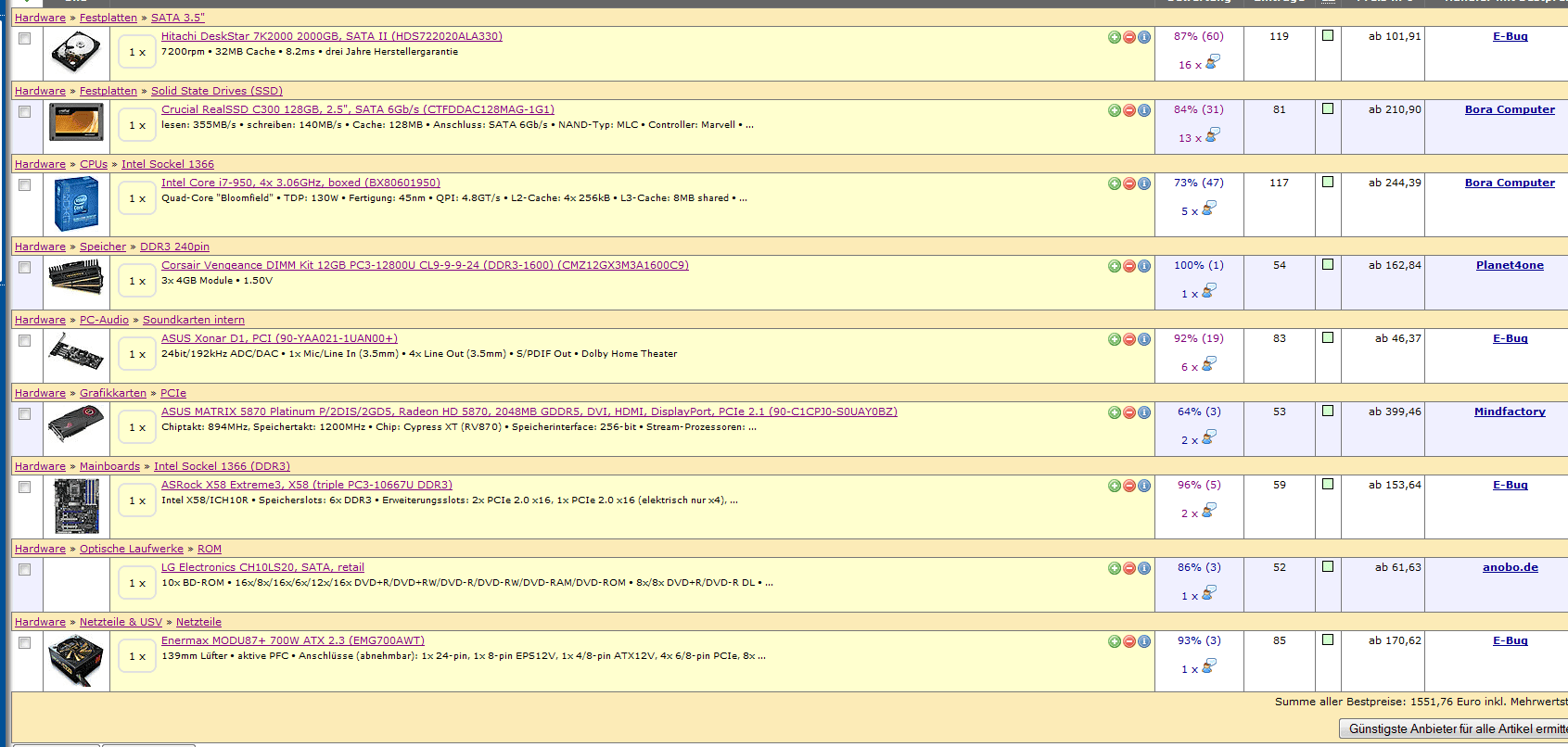Tick the checkbox for Intel Core i7-950
1568x747 pixels.
coord(25,184)
